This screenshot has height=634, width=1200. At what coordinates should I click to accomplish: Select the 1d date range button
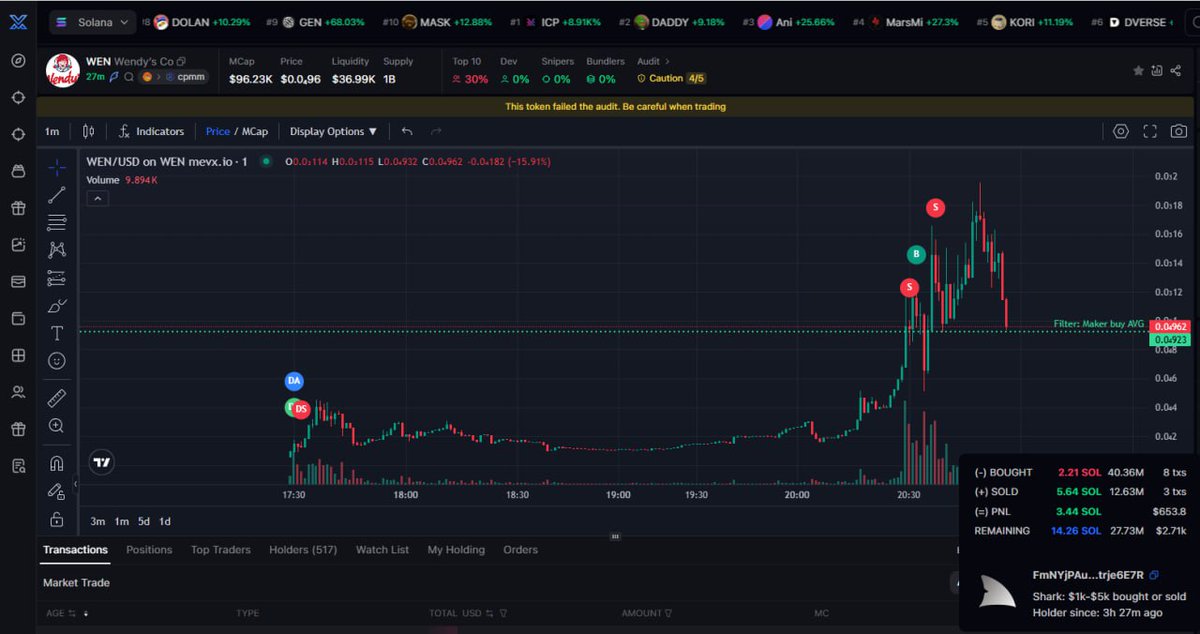pos(165,521)
